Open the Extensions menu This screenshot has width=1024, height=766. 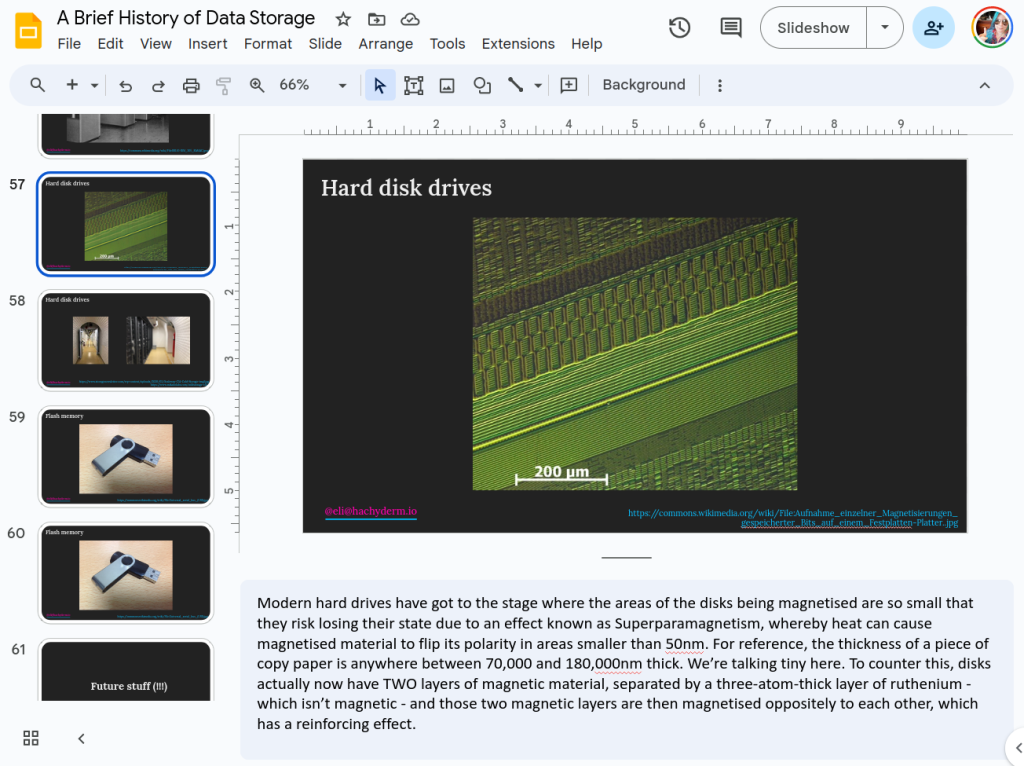pos(517,44)
